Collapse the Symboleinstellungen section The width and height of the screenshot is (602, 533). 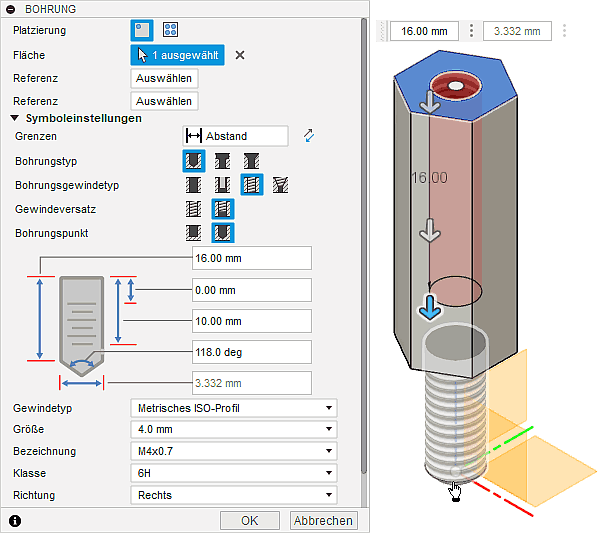tap(15, 118)
